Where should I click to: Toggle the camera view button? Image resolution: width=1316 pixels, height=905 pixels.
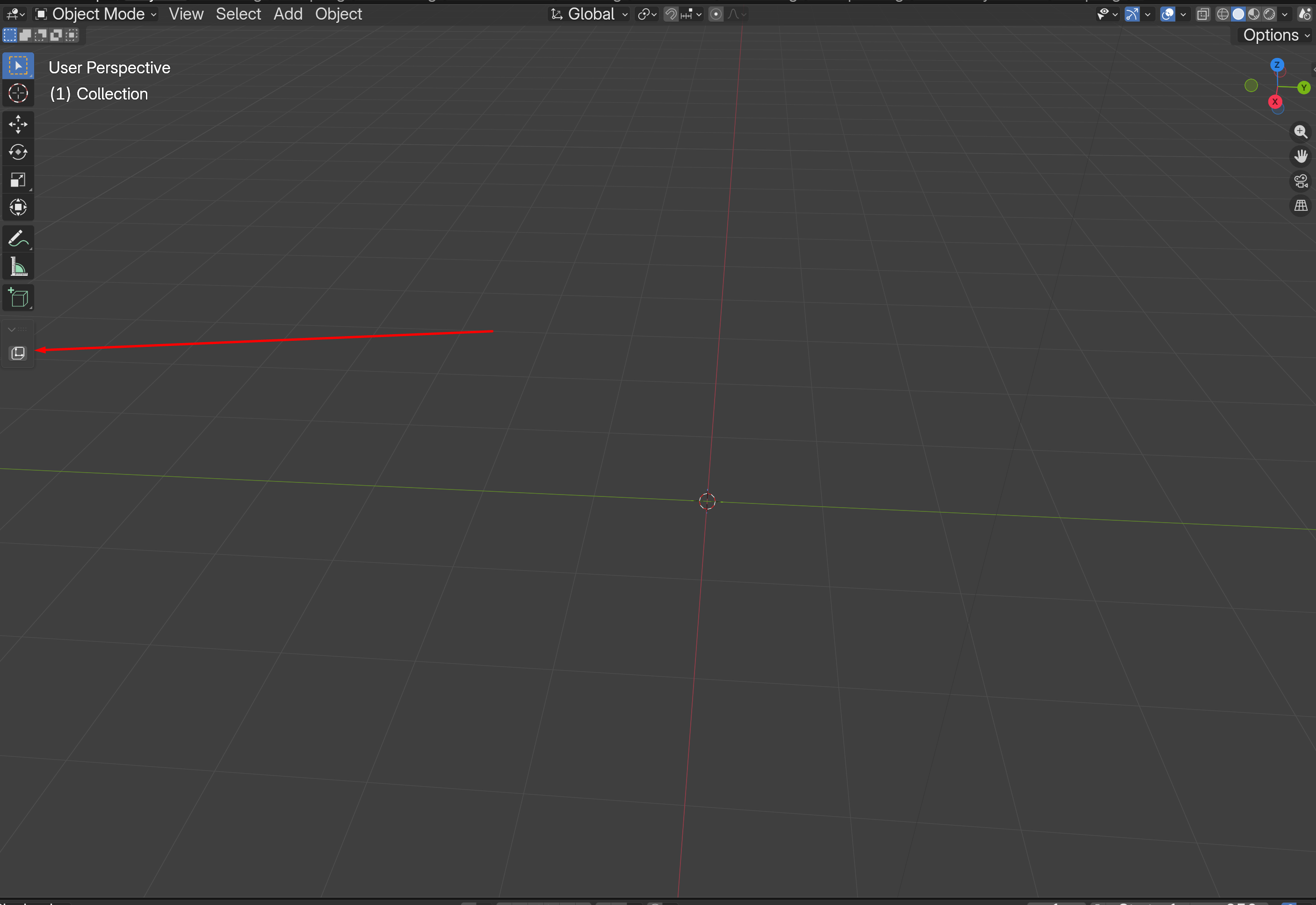pos(1301,181)
